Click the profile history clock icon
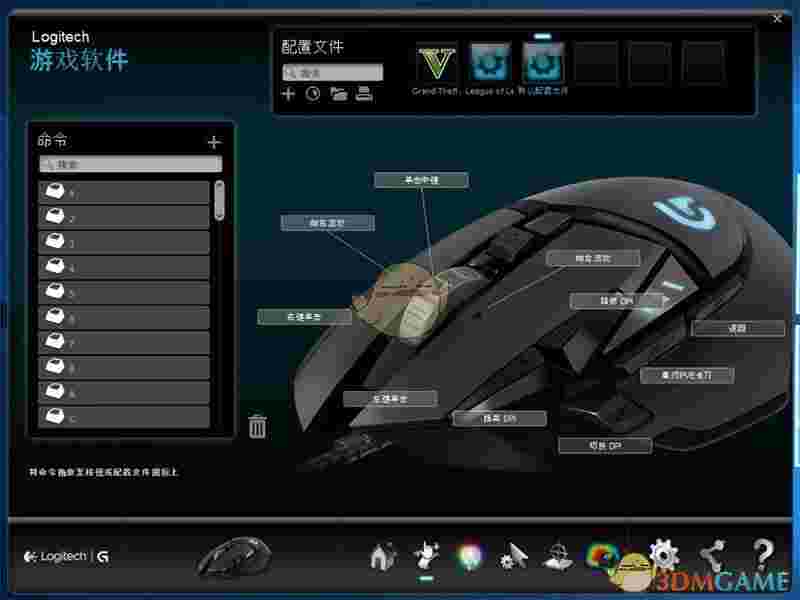The width and height of the screenshot is (800, 600). [x=313, y=94]
